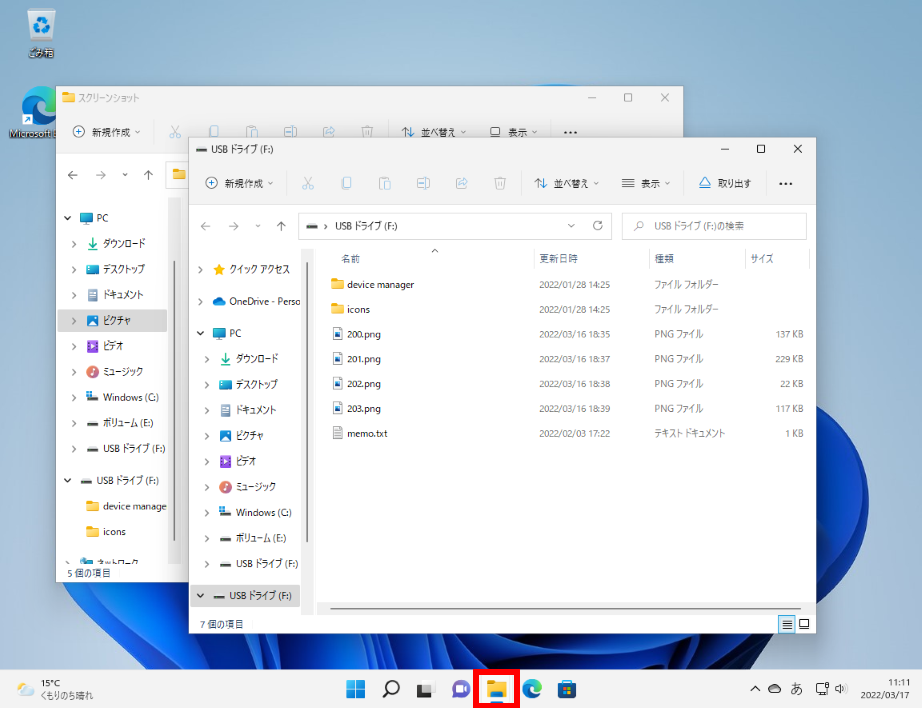Click the 取り出す eject button
The width and height of the screenshot is (922, 708).
pos(724,183)
